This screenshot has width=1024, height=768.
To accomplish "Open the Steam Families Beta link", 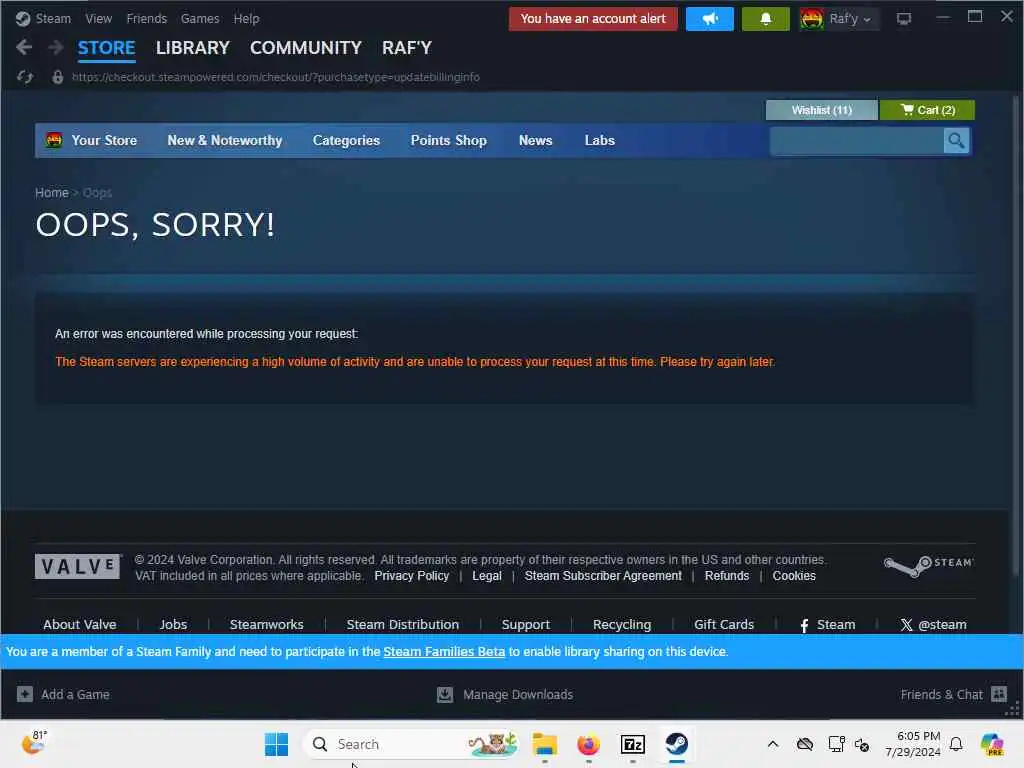I will (444, 652).
